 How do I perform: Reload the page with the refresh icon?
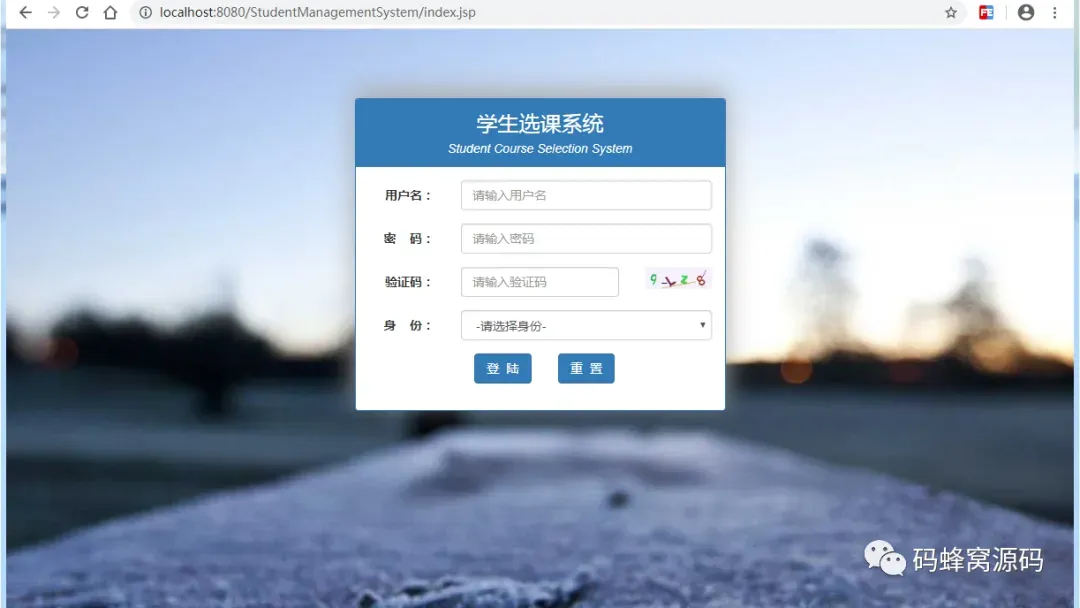82,12
